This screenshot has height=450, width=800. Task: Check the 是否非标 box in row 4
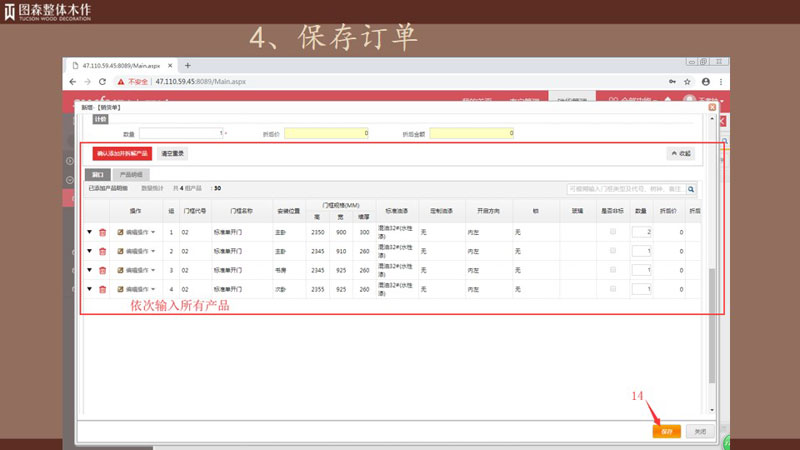(612, 290)
